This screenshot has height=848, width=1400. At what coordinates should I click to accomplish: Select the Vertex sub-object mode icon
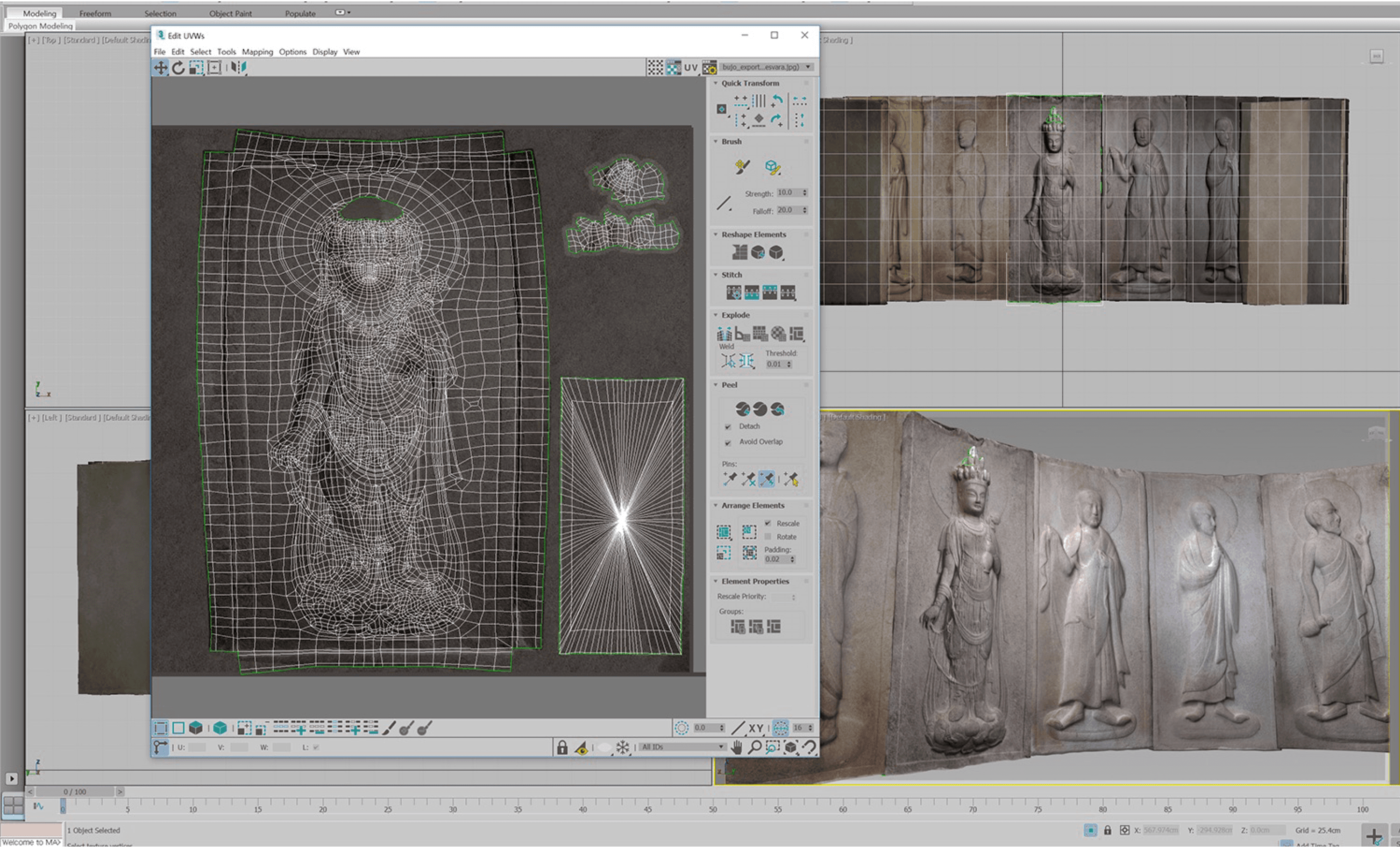[161, 728]
